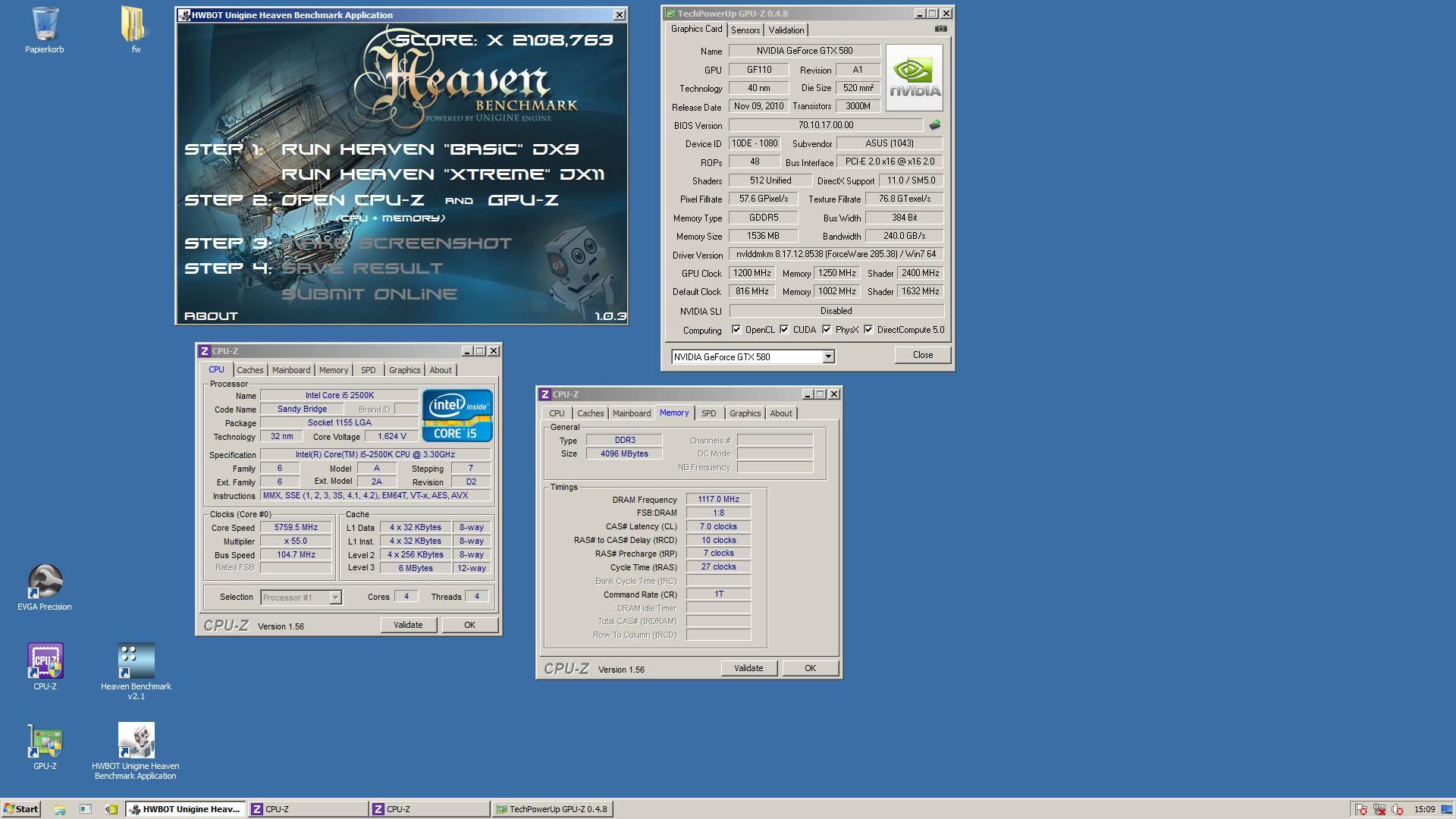This screenshot has height=819, width=1456.
Task: Click the Action Center flag tray icon
Action: tap(1360, 809)
